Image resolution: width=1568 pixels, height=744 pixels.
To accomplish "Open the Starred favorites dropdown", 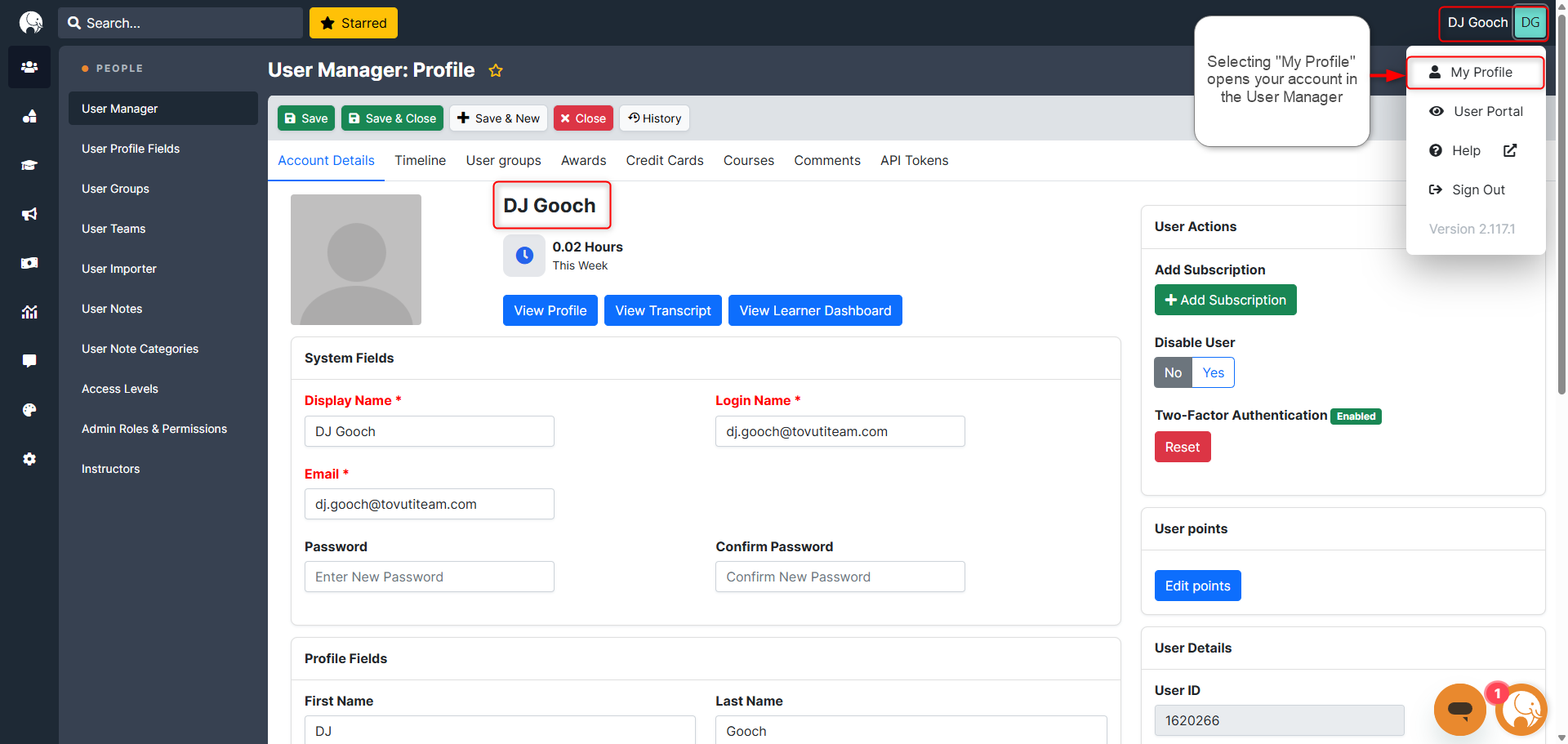I will point(354,23).
